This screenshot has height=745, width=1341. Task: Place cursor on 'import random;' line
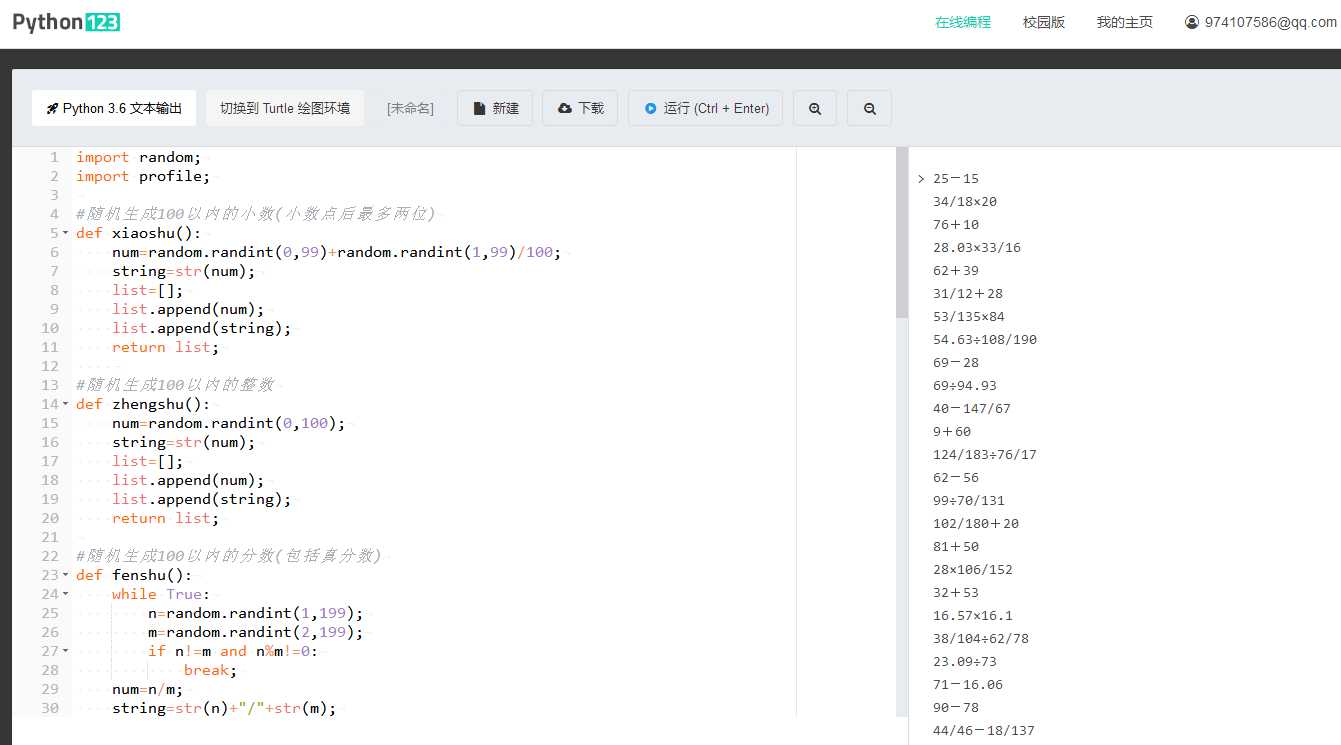[x=138, y=157]
